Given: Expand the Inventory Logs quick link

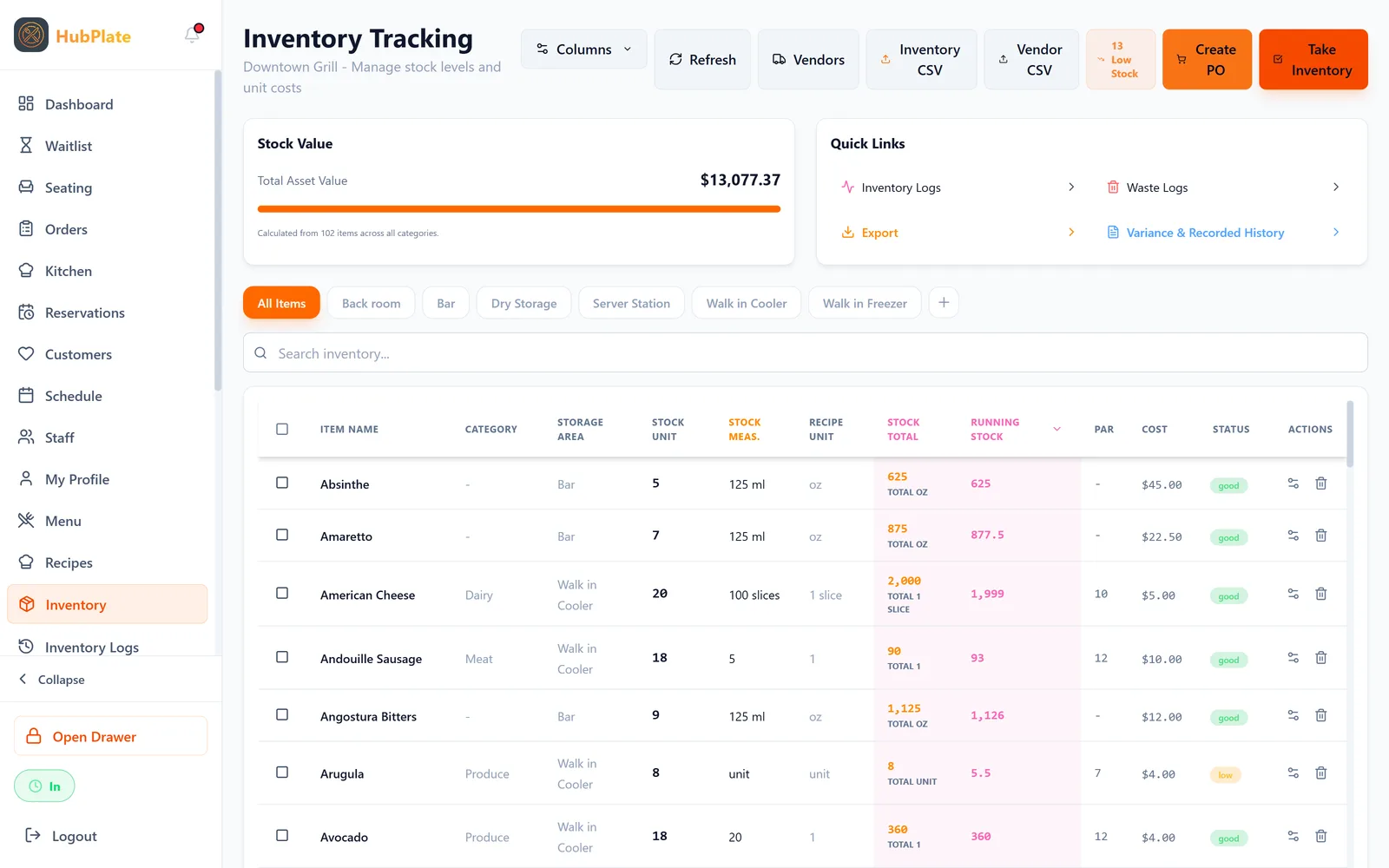Looking at the screenshot, I should 959,187.
